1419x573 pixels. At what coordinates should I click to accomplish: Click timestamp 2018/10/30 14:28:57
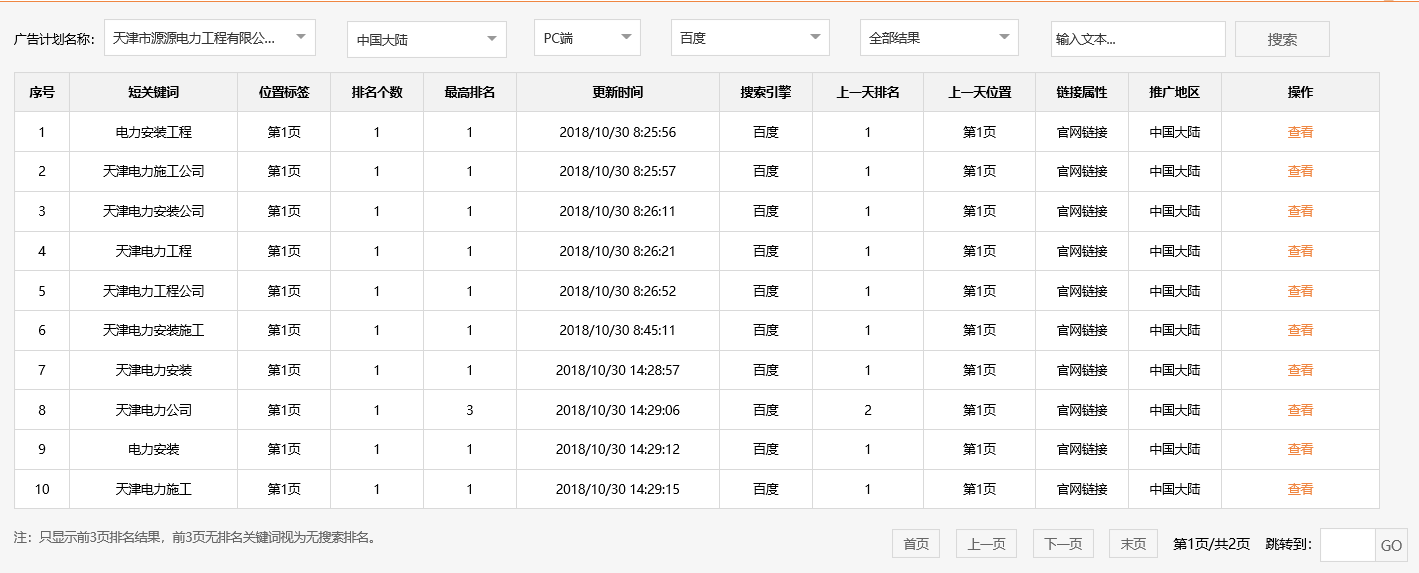click(618, 370)
